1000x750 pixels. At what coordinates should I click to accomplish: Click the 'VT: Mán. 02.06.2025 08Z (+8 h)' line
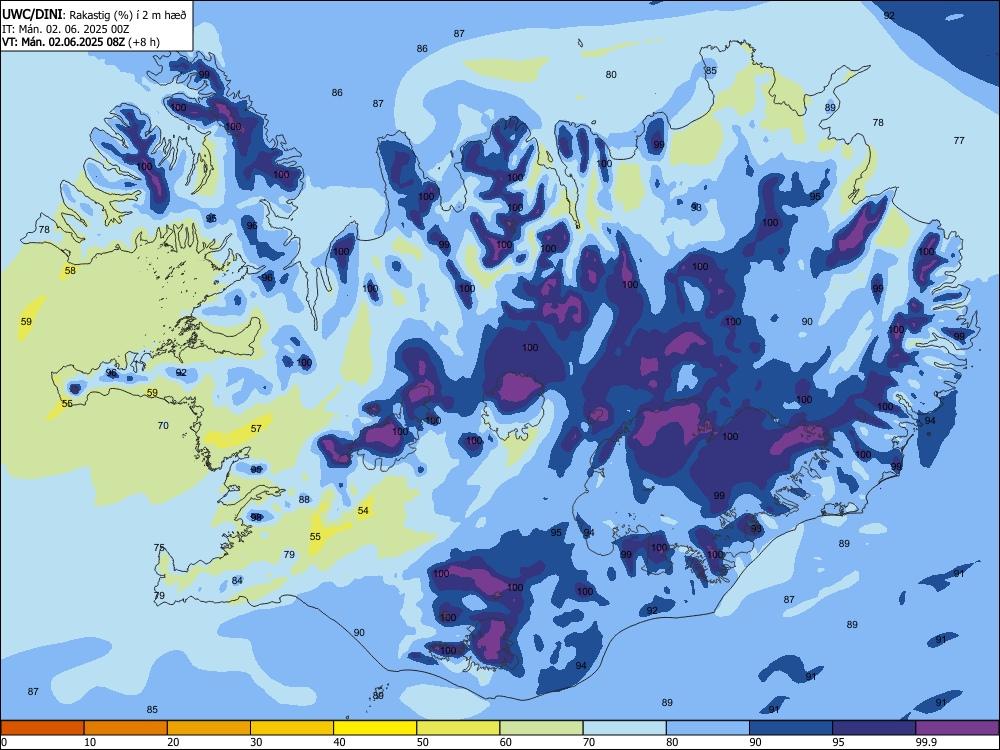click(81, 42)
